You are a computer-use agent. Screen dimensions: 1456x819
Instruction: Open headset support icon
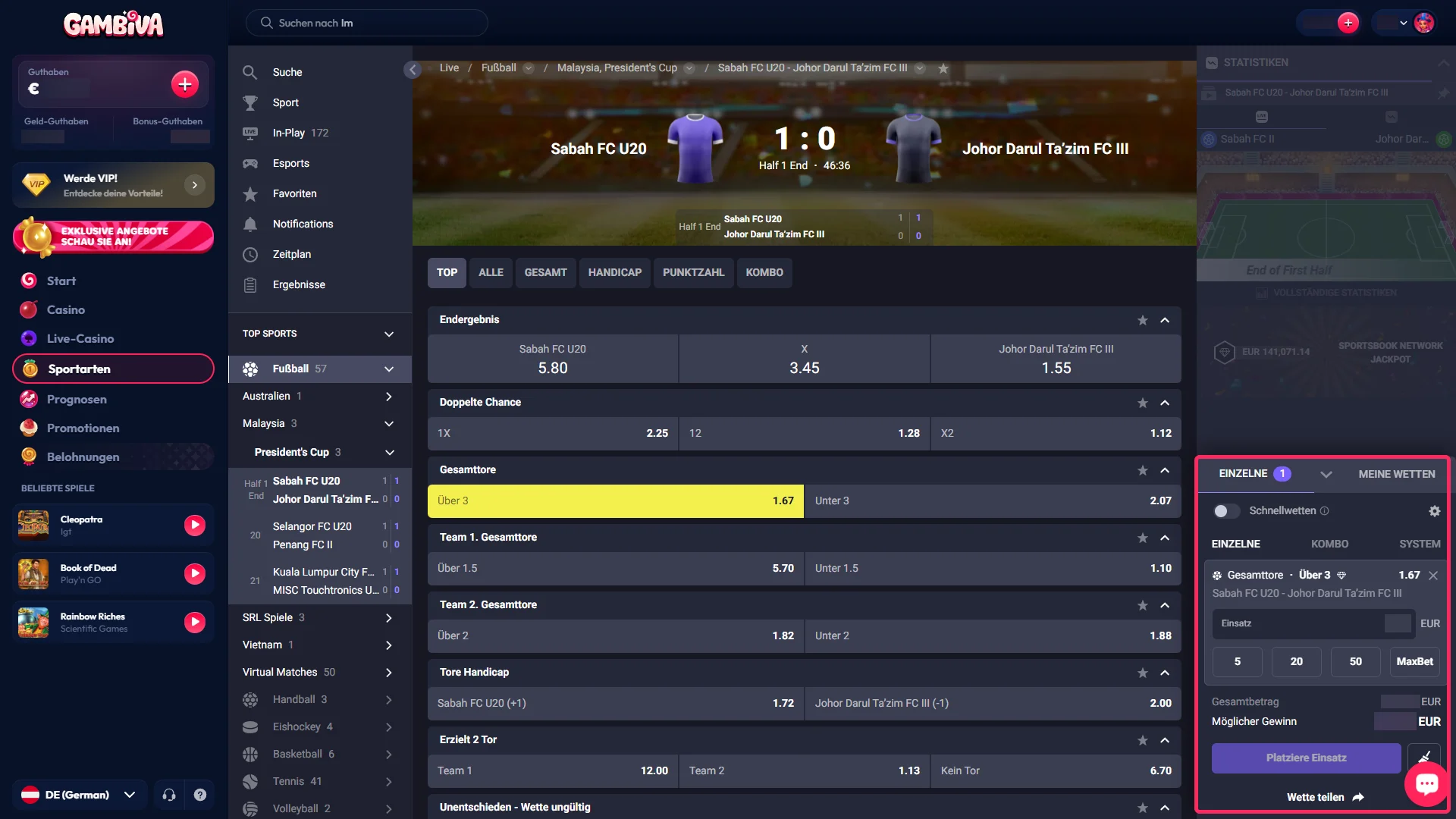point(169,795)
